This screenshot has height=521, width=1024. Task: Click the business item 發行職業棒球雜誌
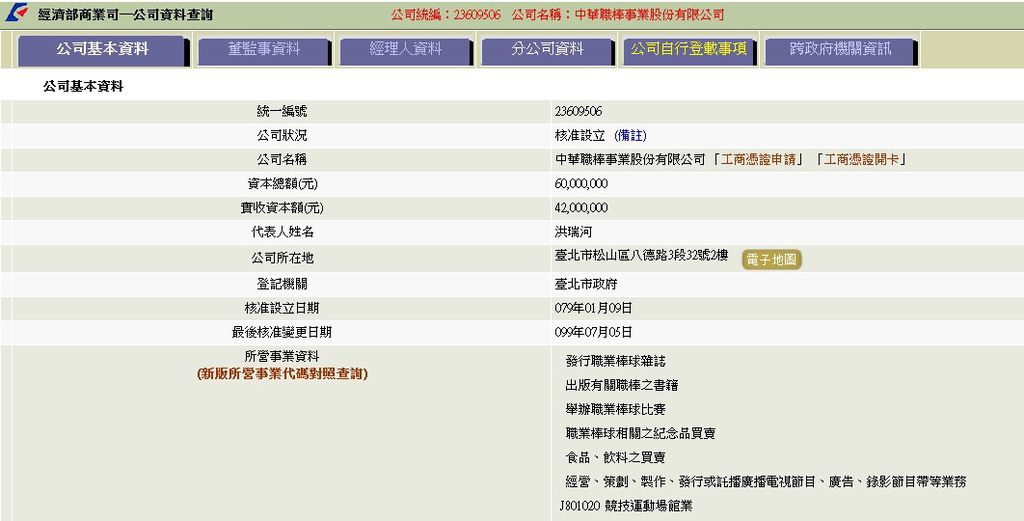point(616,362)
